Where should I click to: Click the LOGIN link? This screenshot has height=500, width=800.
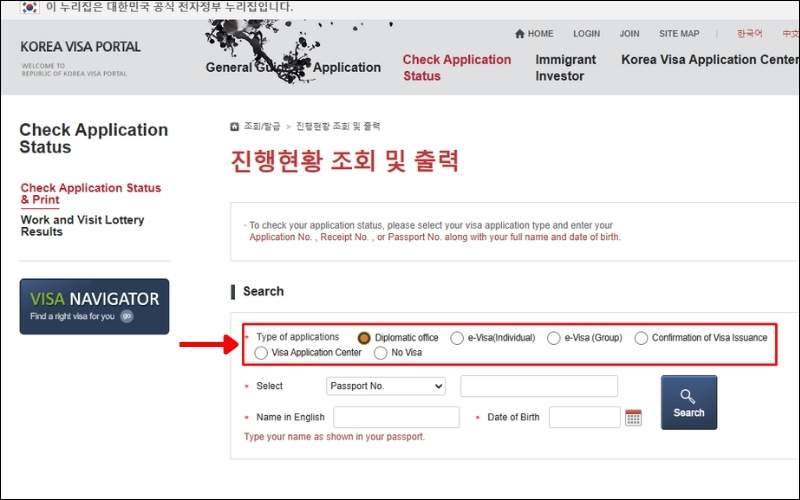[586, 34]
